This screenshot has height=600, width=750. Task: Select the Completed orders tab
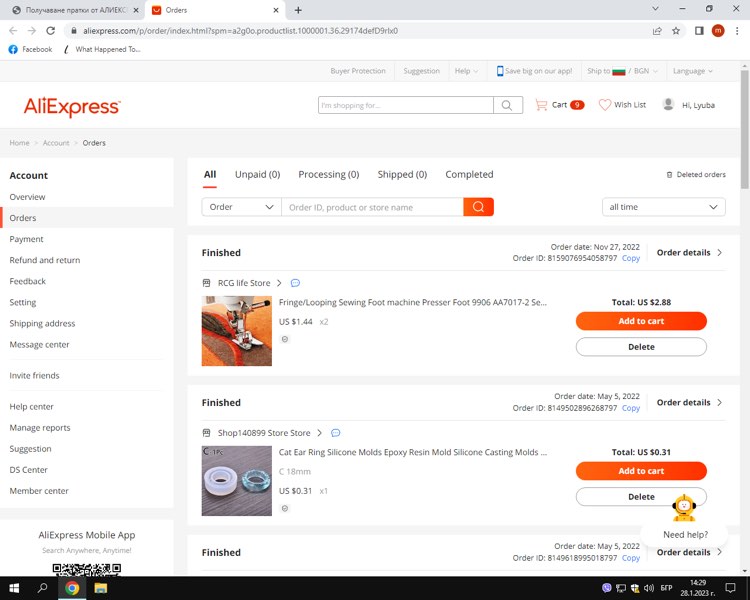pos(469,174)
